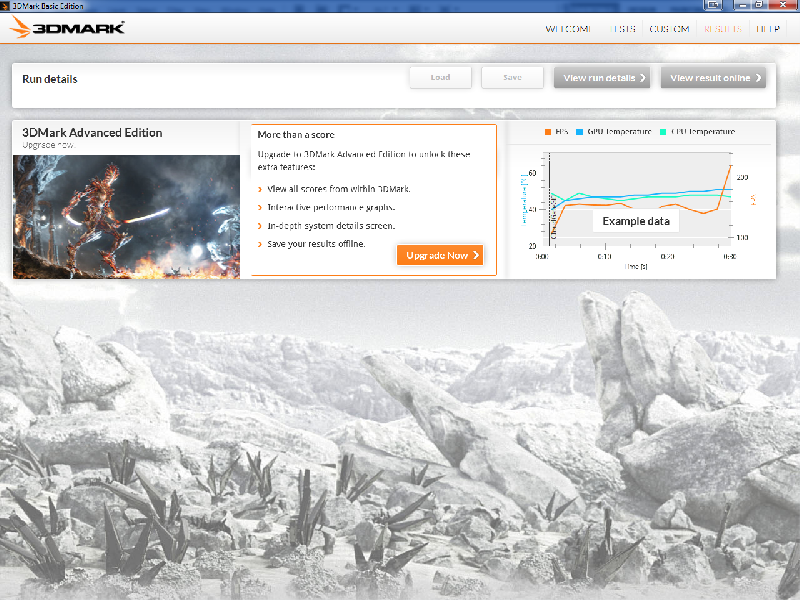Close the 3DMark Basic Edition window
Image resolution: width=800 pixels, height=600 pixels.
pyautogui.click(x=783, y=5)
